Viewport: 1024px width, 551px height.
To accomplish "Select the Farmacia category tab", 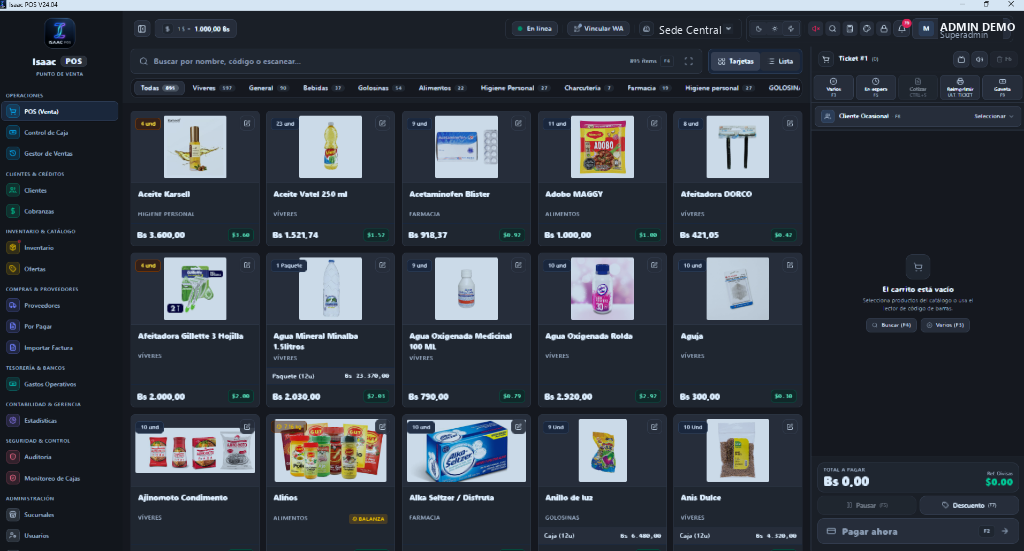I will (x=648, y=88).
